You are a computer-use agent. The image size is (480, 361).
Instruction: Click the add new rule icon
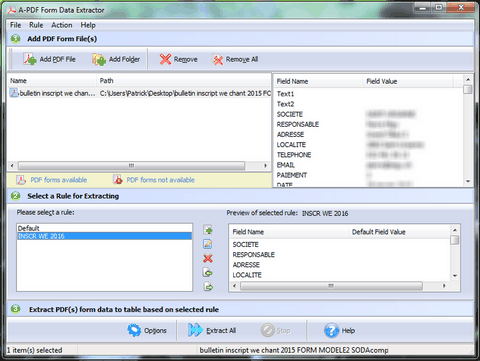(x=208, y=230)
